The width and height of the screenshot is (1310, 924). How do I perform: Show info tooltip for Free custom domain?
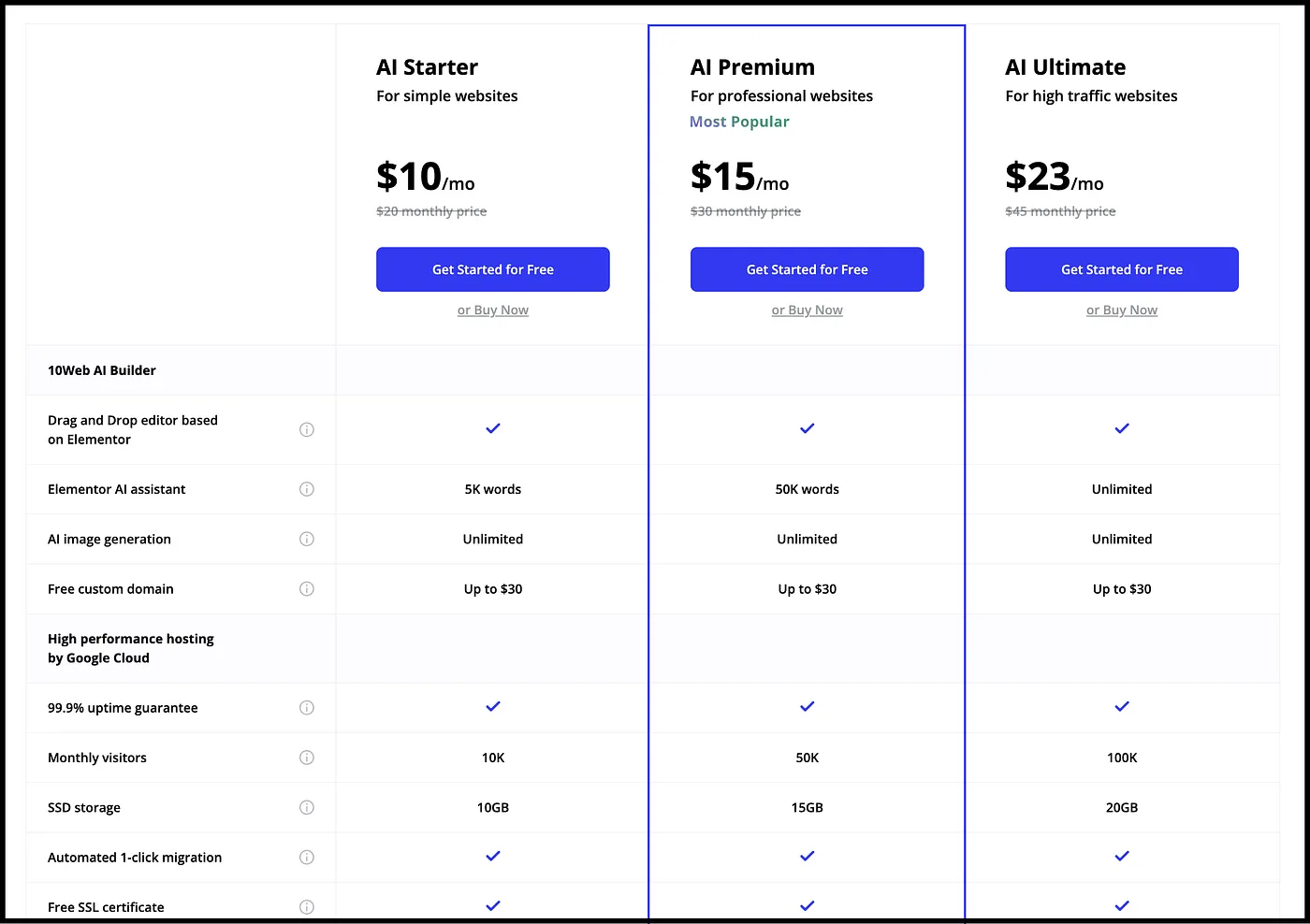coord(306,588)
